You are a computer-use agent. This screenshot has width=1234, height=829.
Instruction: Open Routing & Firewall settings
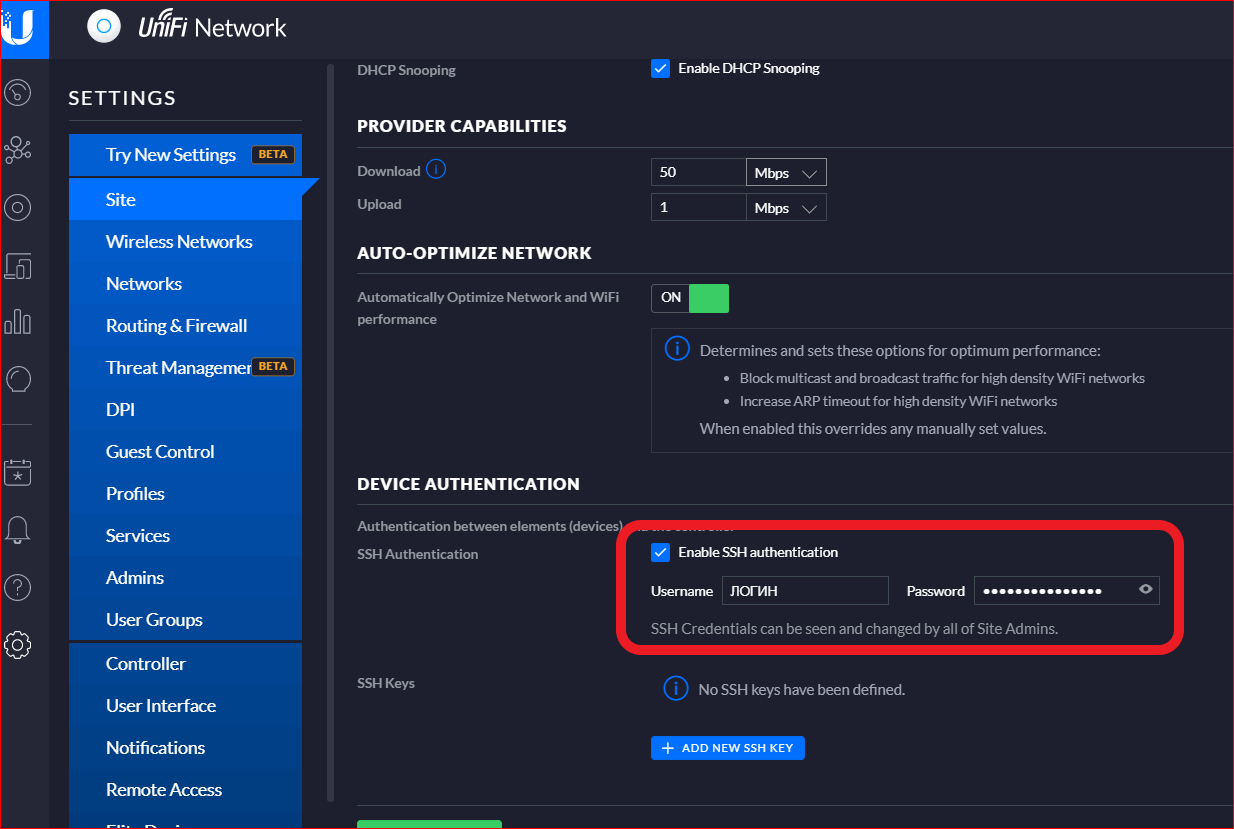185,325
